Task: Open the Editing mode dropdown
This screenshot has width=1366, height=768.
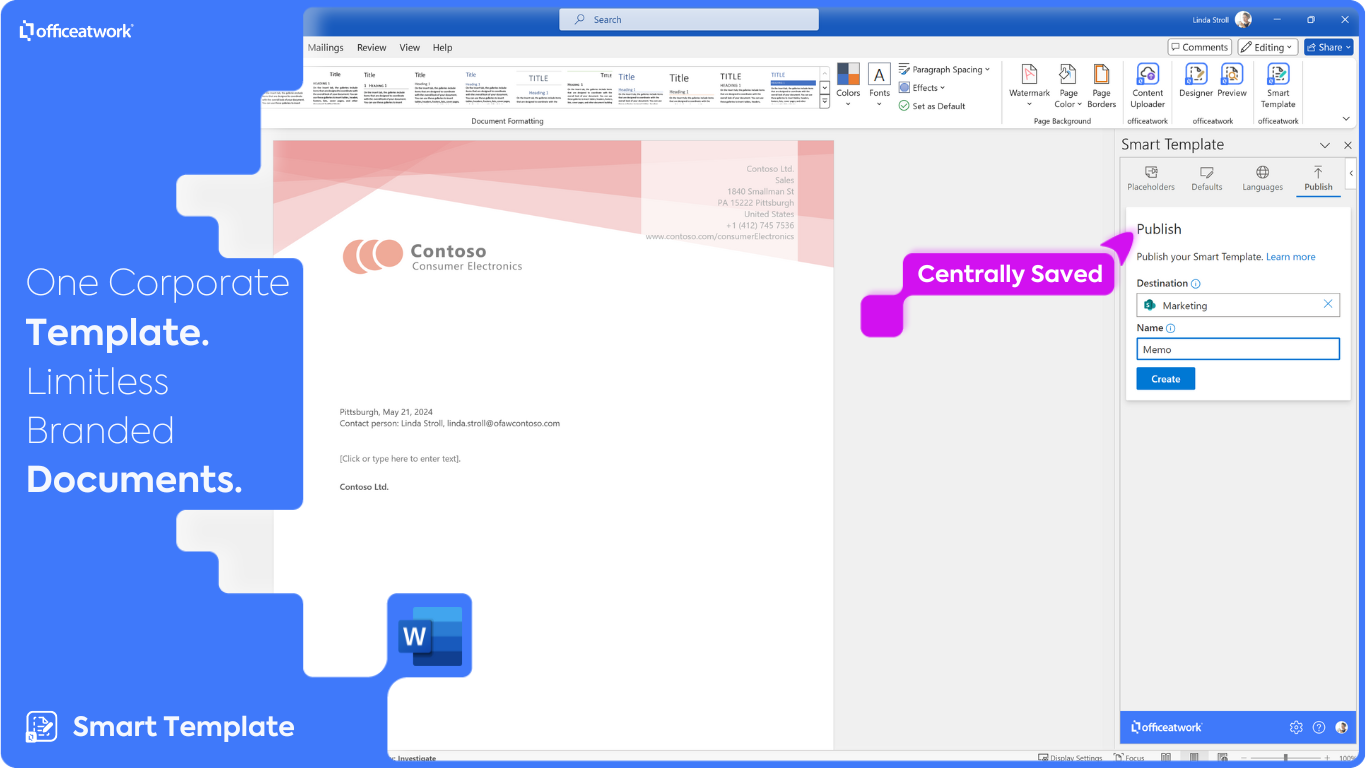Action: pyautogui.click(x=1267, y=47)
